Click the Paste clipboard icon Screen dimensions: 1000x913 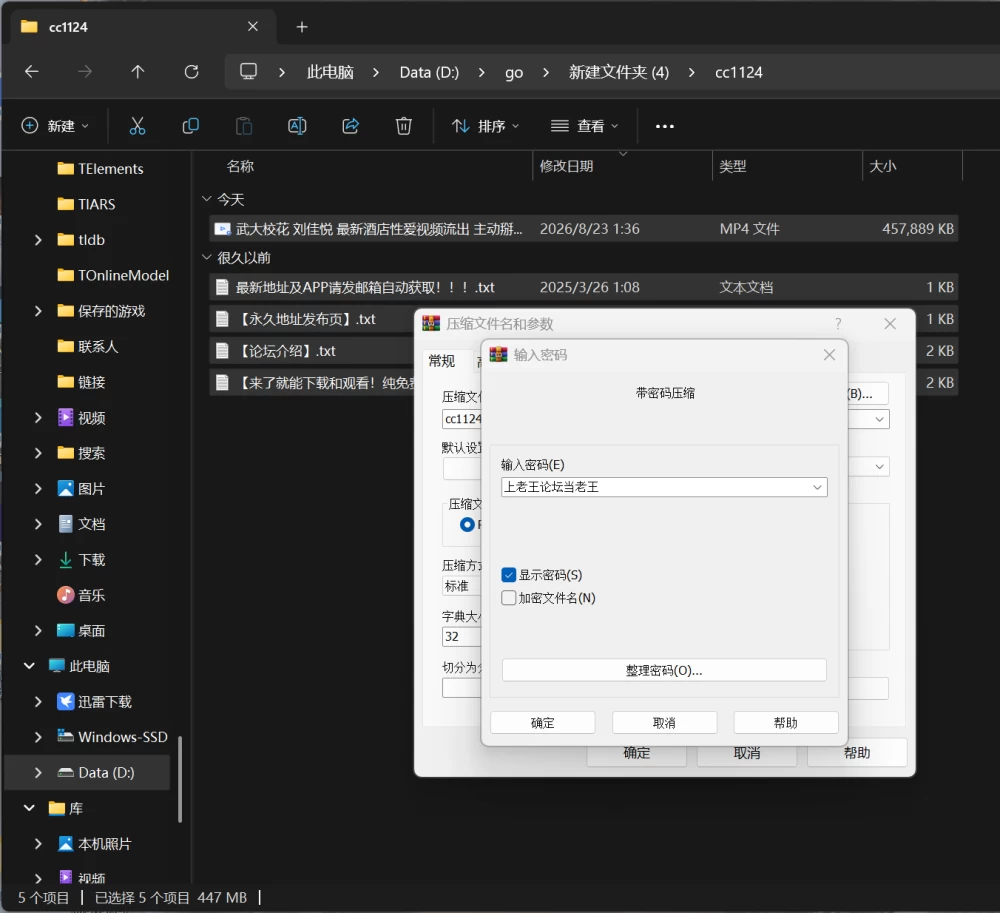tap(244, 126)
